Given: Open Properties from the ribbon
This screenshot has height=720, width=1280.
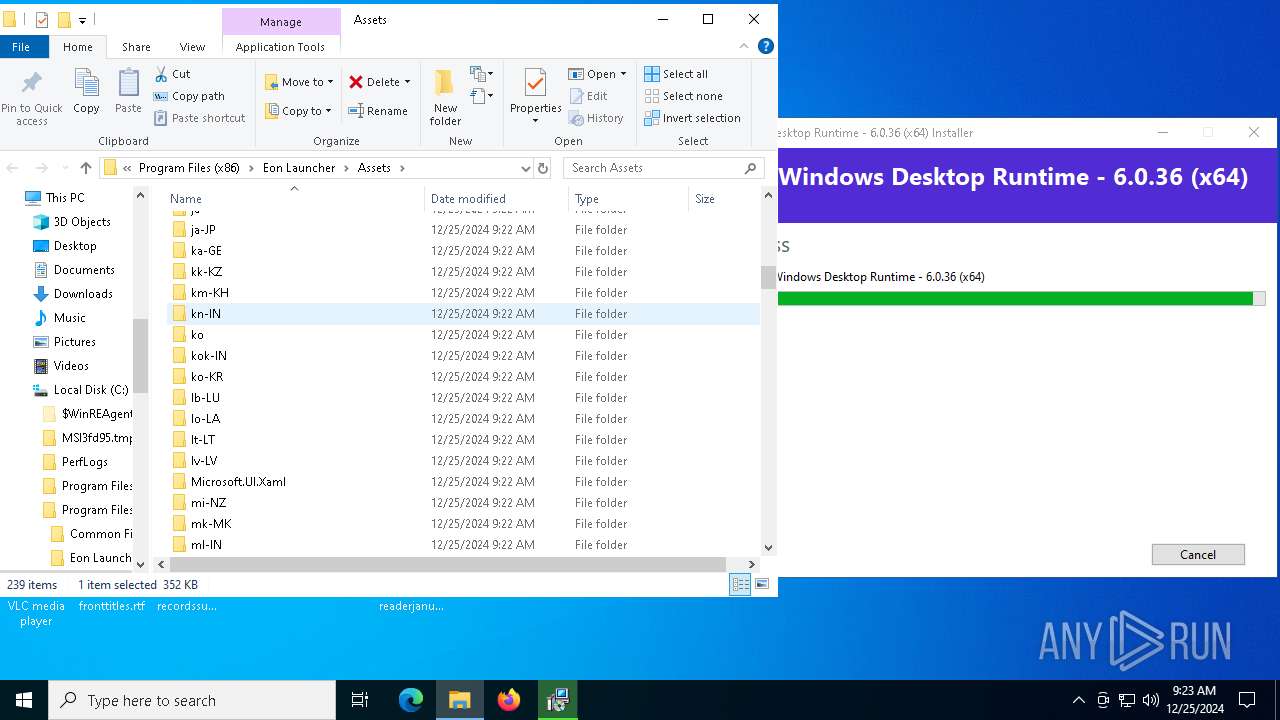Looking at the screenshot, I should pos(536,97).
